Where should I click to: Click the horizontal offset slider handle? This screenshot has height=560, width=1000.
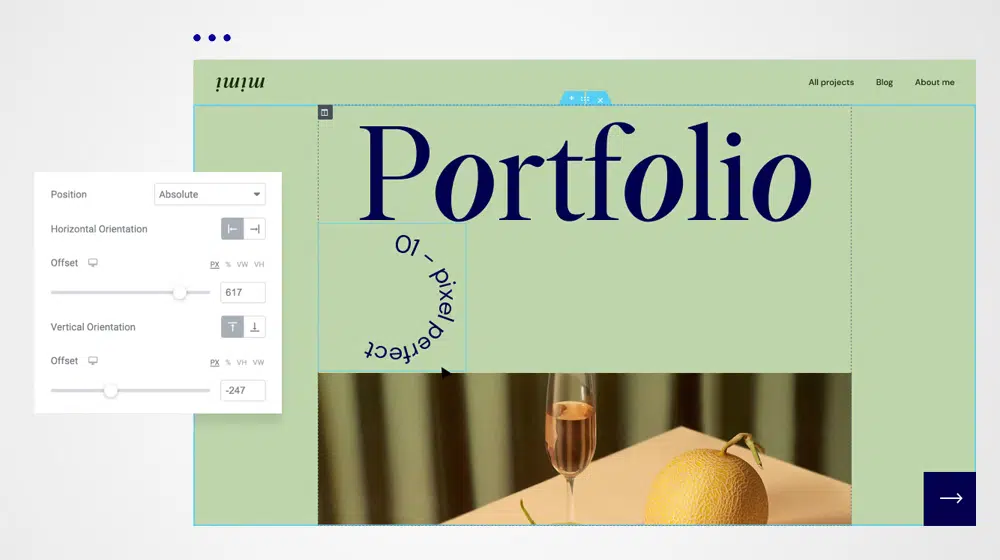(x=180, y=293)
